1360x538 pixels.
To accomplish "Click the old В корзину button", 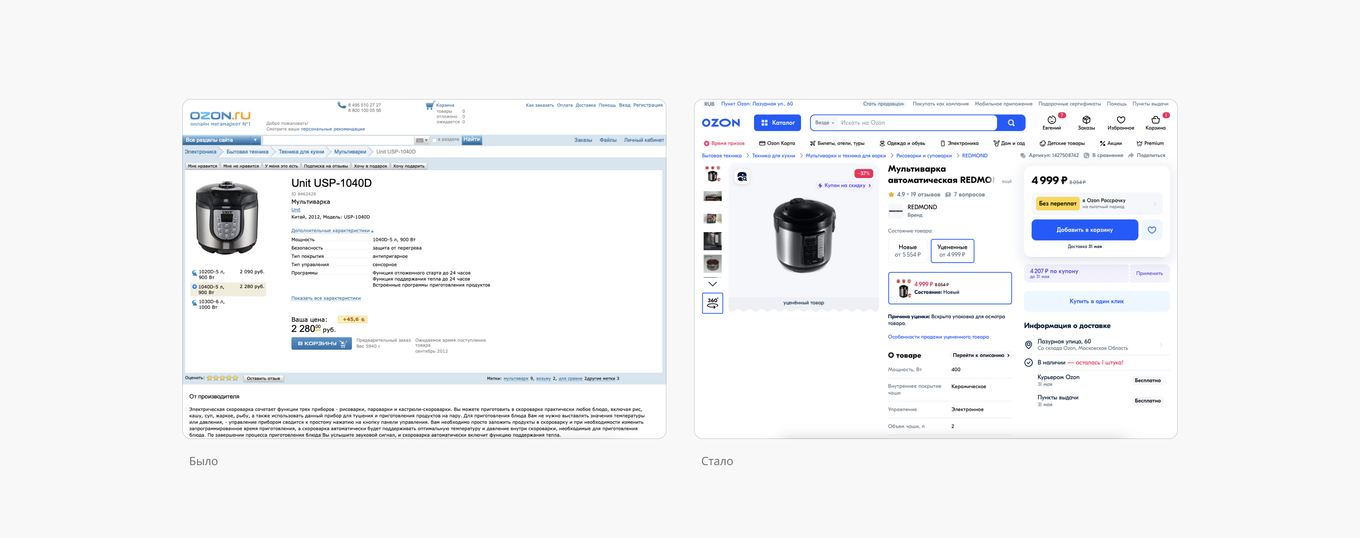I will tap(321, 344).
